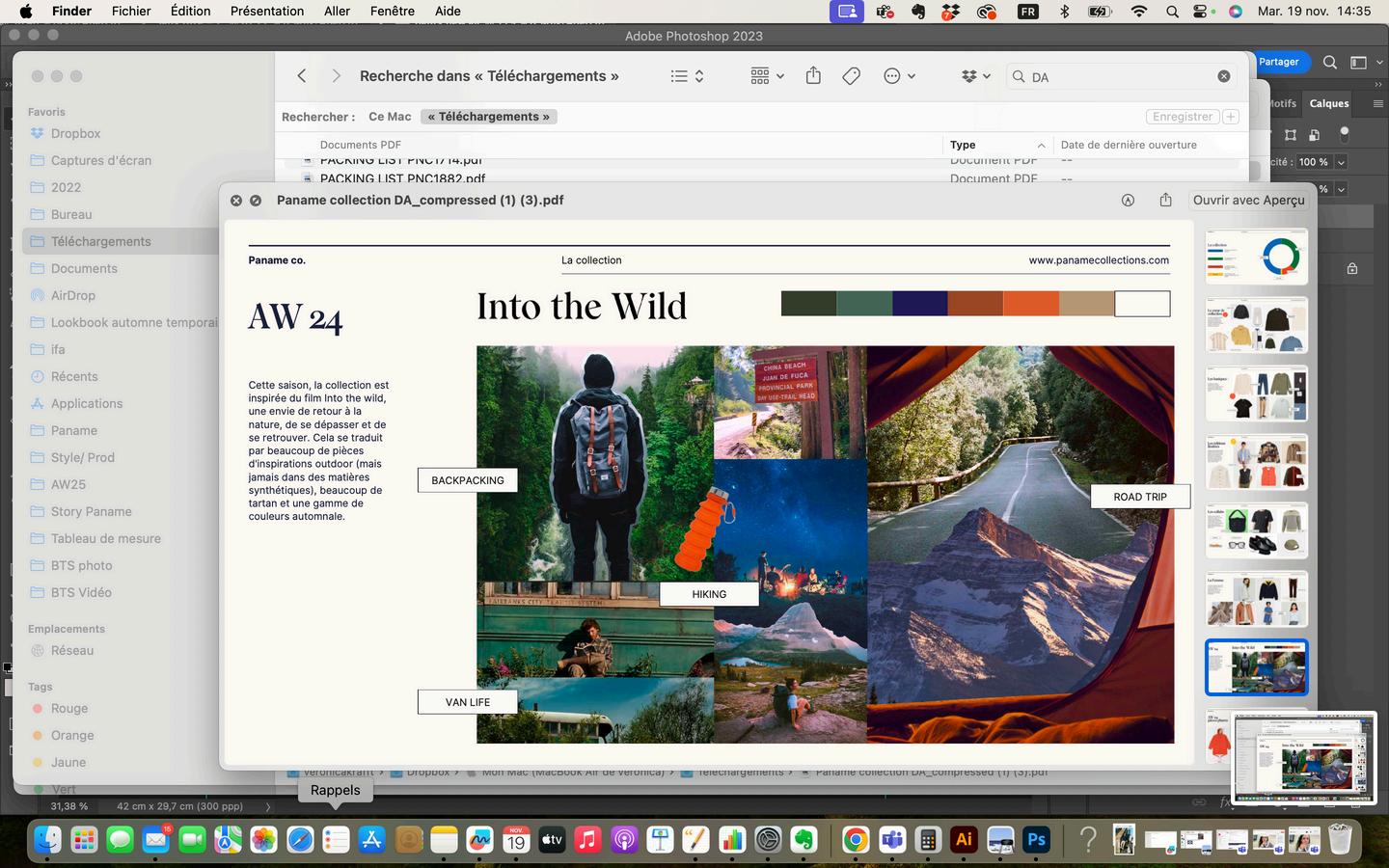Image resolution: width=1389 pixels, height=868 pixels.
Task: Toggle the Photoshop layer filter switch
Action: click(1344, 134)
